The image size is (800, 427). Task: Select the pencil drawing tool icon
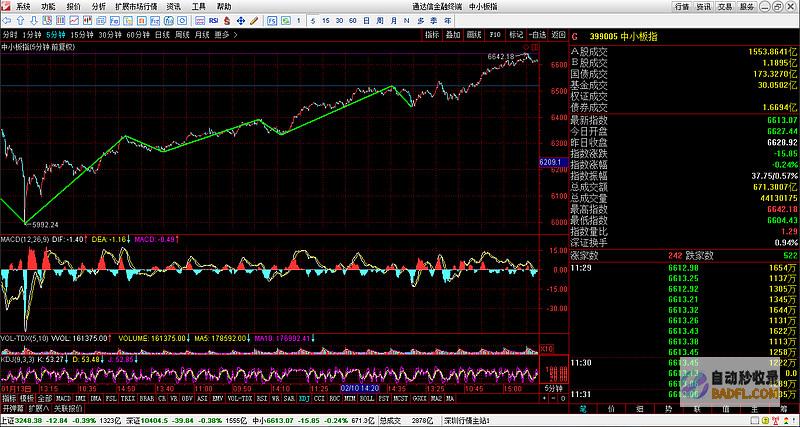pos(254,21)
